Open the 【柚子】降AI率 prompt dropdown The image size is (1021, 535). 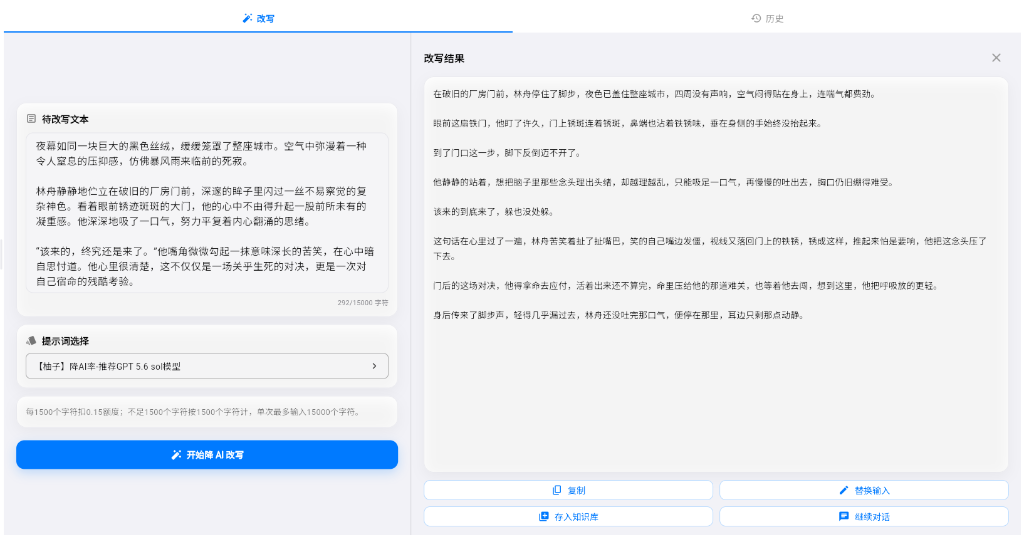(207, 366)
